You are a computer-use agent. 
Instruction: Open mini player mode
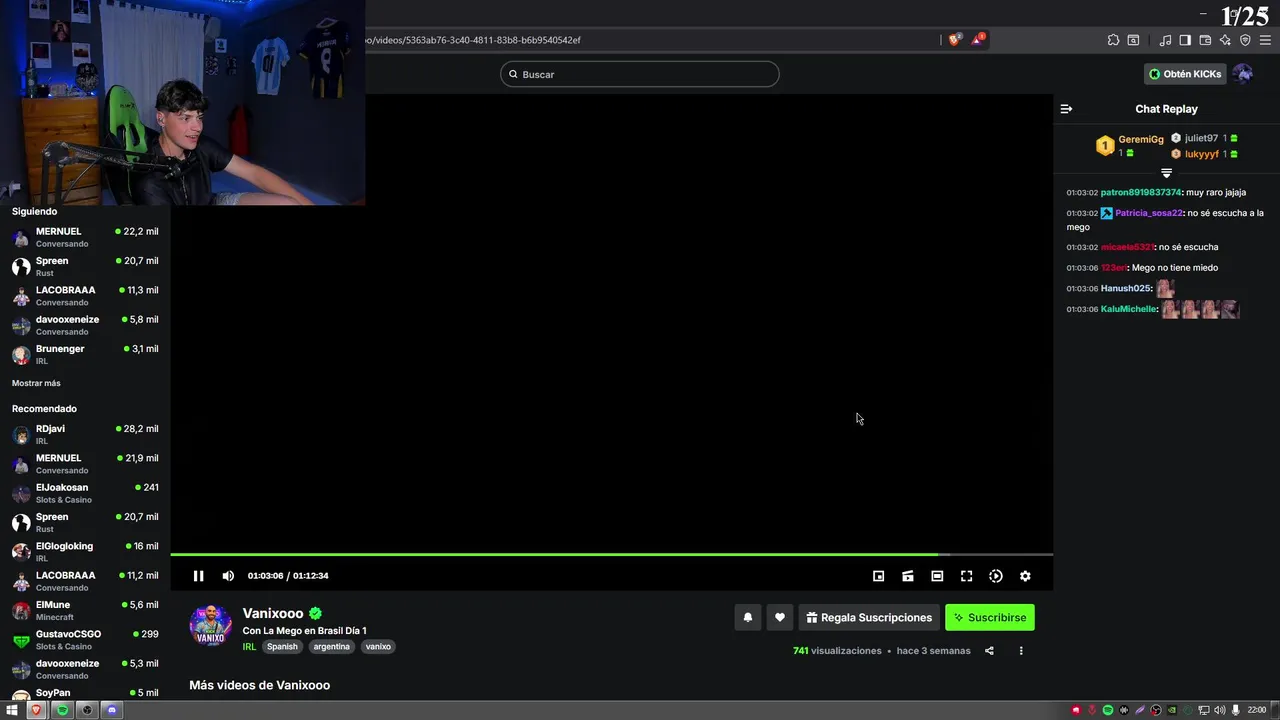pos(878,576)
